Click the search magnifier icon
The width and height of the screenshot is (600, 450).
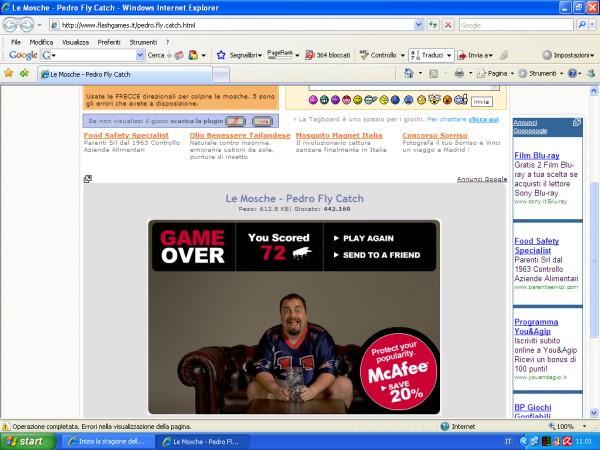point(582,25)
